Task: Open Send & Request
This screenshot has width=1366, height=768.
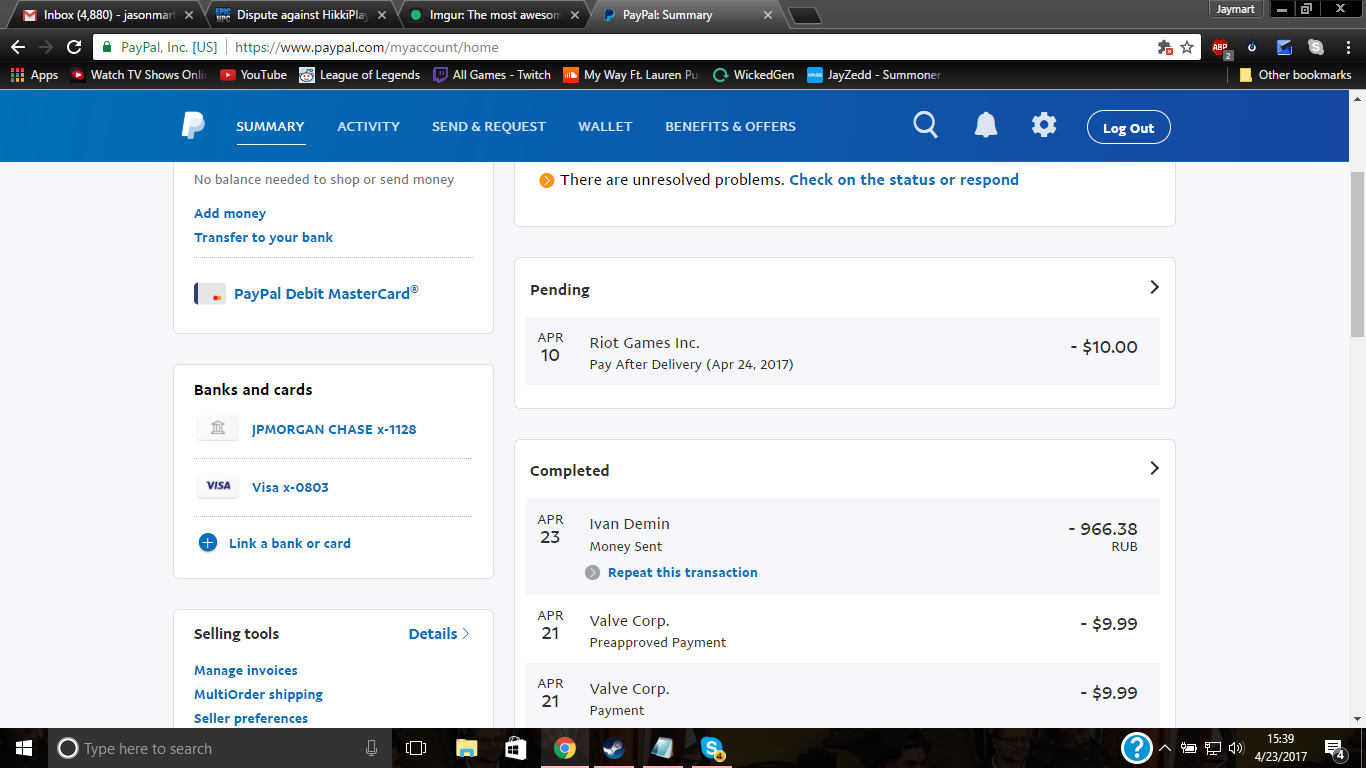Action: [489, 126]
